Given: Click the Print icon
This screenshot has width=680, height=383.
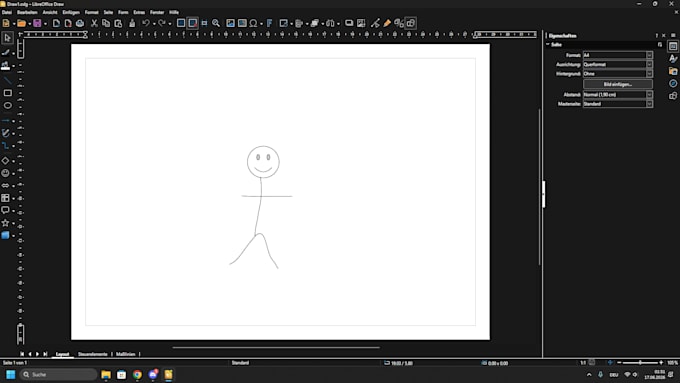Looking at the screenshot, I should (80, 23).
